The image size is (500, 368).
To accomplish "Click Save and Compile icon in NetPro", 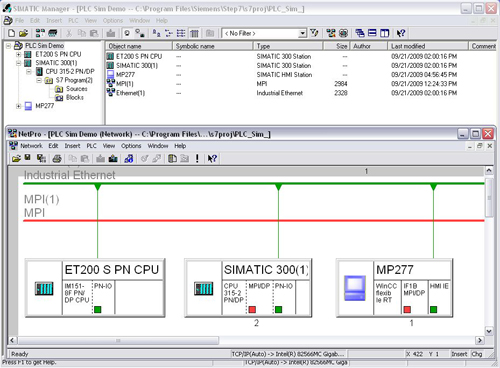I will pyautogui.click(x=41, y=159).
